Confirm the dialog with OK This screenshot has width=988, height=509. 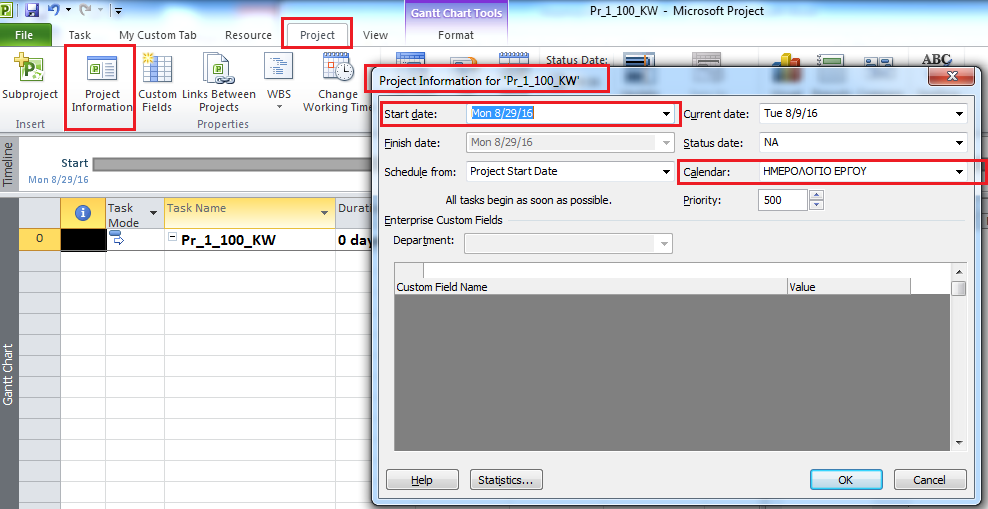point(846,480)
